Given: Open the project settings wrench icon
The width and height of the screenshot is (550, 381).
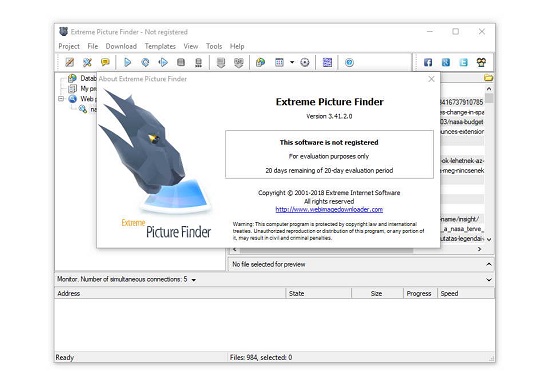Looking at the screenshot, I should point(87,62).
